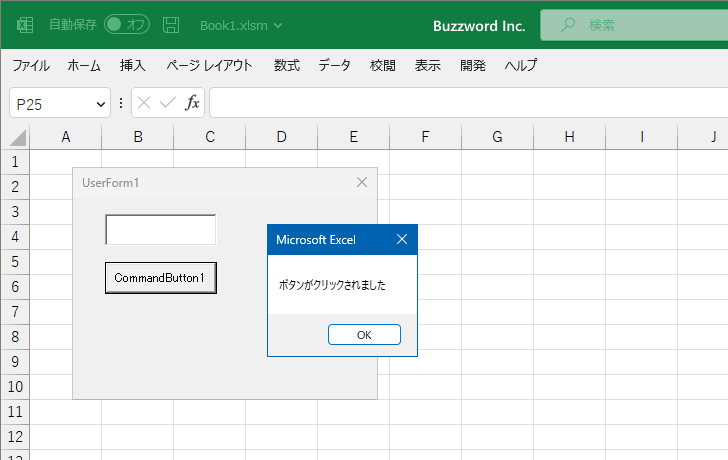Open the 開発 ribbon tab
Image resolution: width=728 pixels, height=460 pixels.
click(473, 65)
